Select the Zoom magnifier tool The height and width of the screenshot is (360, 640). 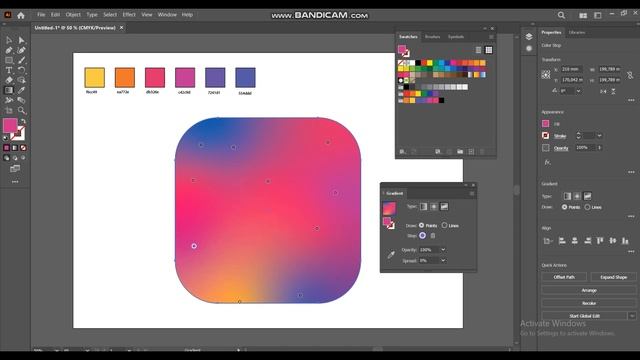click(x=21, y=110)
